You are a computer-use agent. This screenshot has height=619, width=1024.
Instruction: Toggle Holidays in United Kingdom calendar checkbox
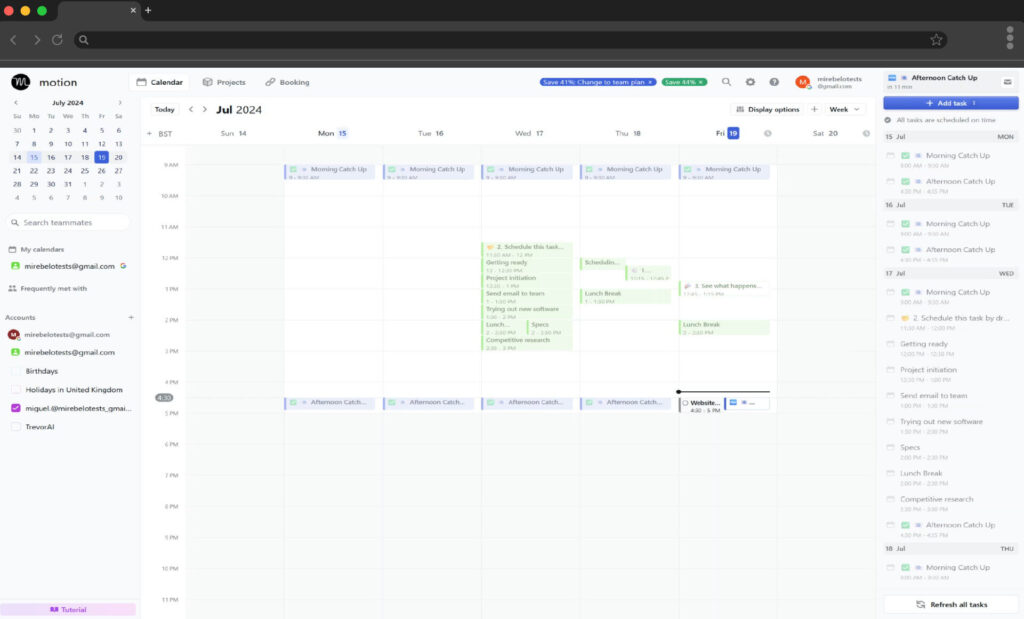click(16, 389)
